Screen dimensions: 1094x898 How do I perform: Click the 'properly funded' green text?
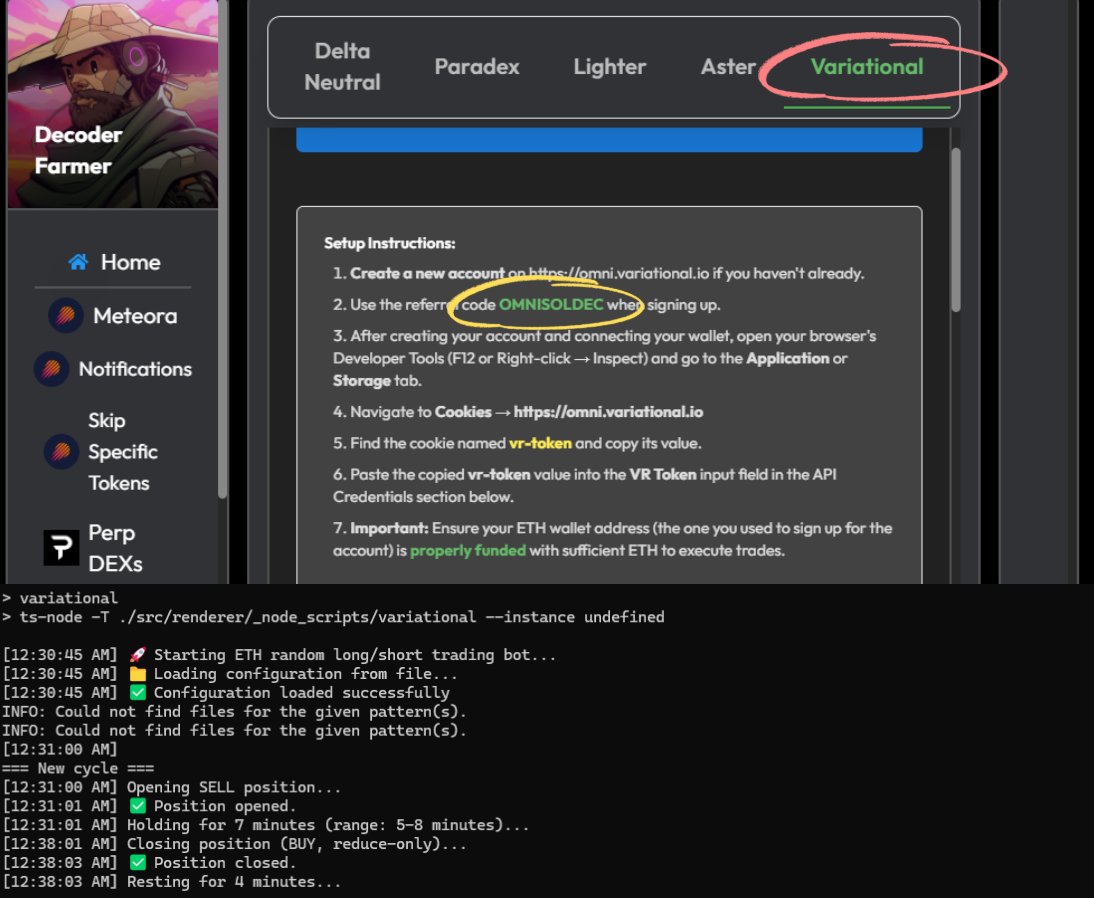(467, 551)
